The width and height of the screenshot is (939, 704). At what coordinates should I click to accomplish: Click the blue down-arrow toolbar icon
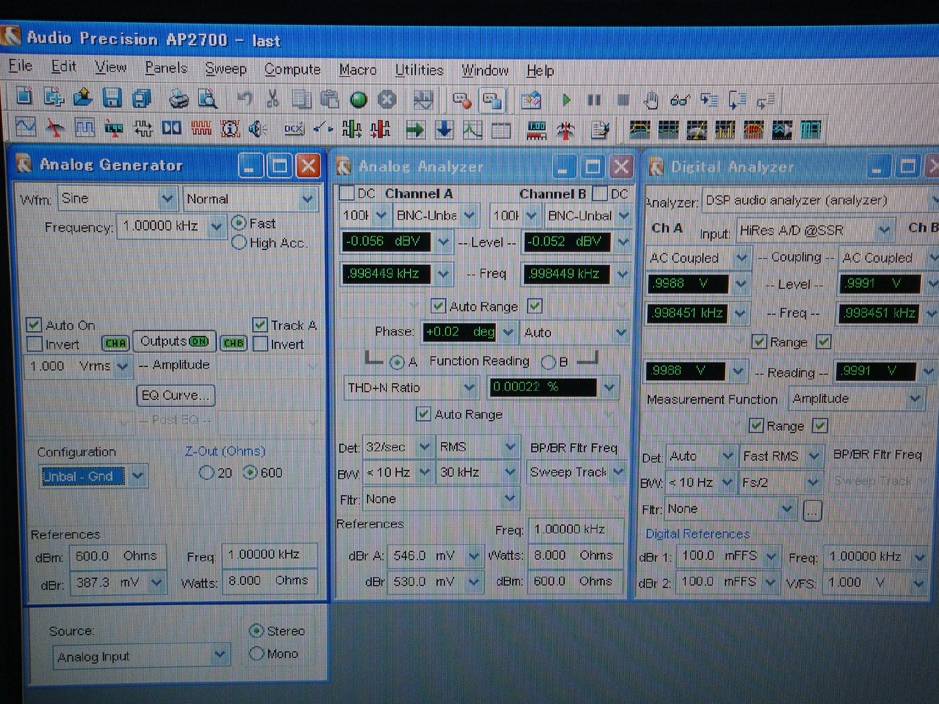coord(444,129)
